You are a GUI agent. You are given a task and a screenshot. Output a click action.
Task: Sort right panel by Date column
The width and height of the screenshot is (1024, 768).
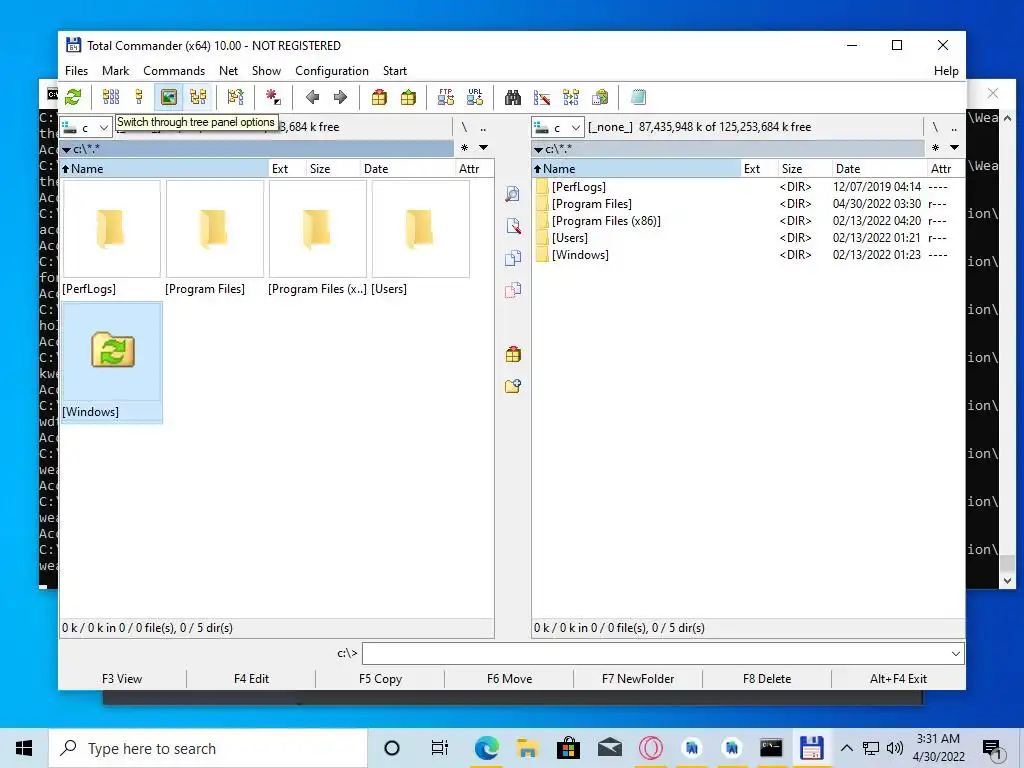click(878, 168)
